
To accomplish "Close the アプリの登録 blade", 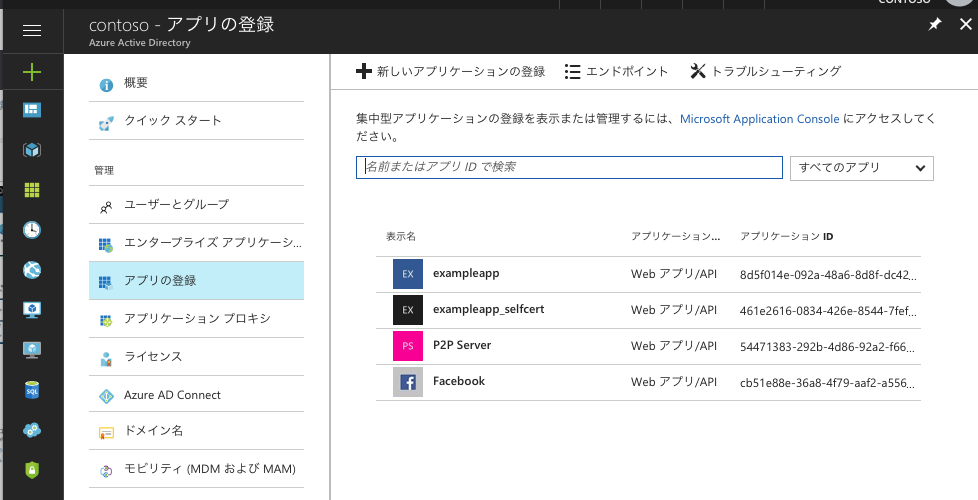I will click(x=965, y=24).
